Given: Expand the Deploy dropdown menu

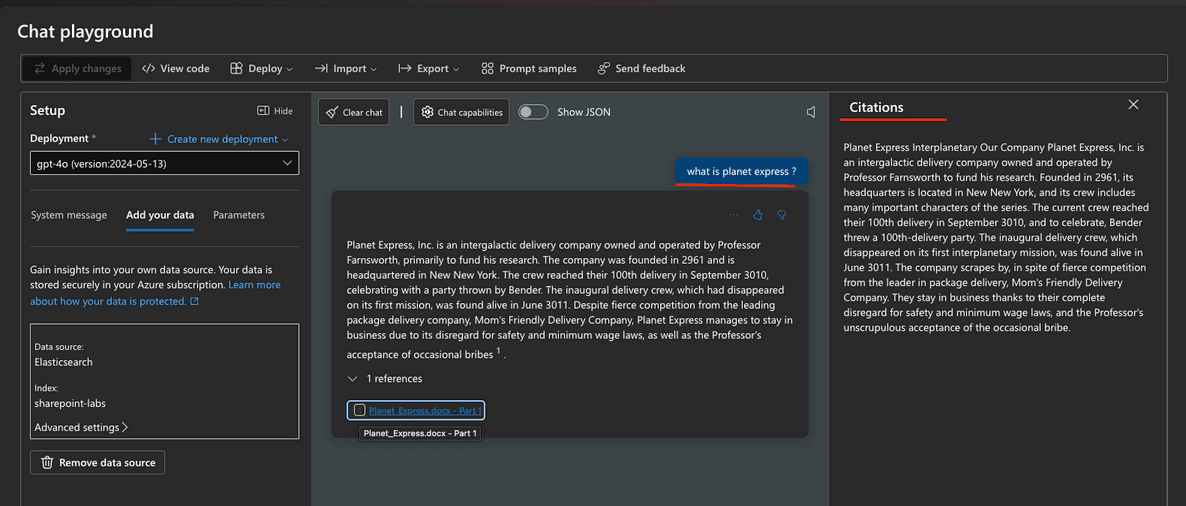Looking at the screenshot, I should 261,69.
